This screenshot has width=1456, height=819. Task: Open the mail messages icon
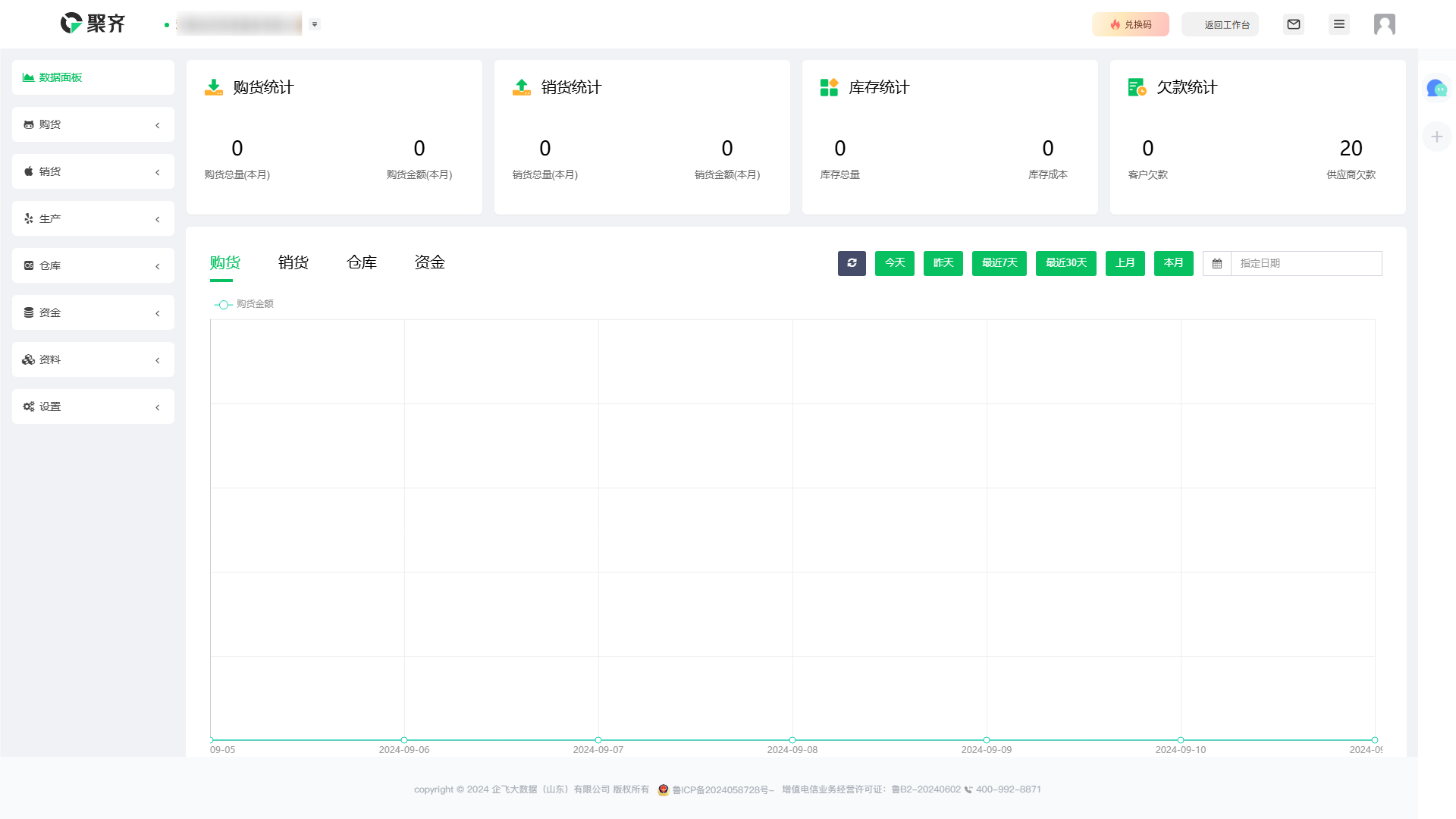point(1294,24)
